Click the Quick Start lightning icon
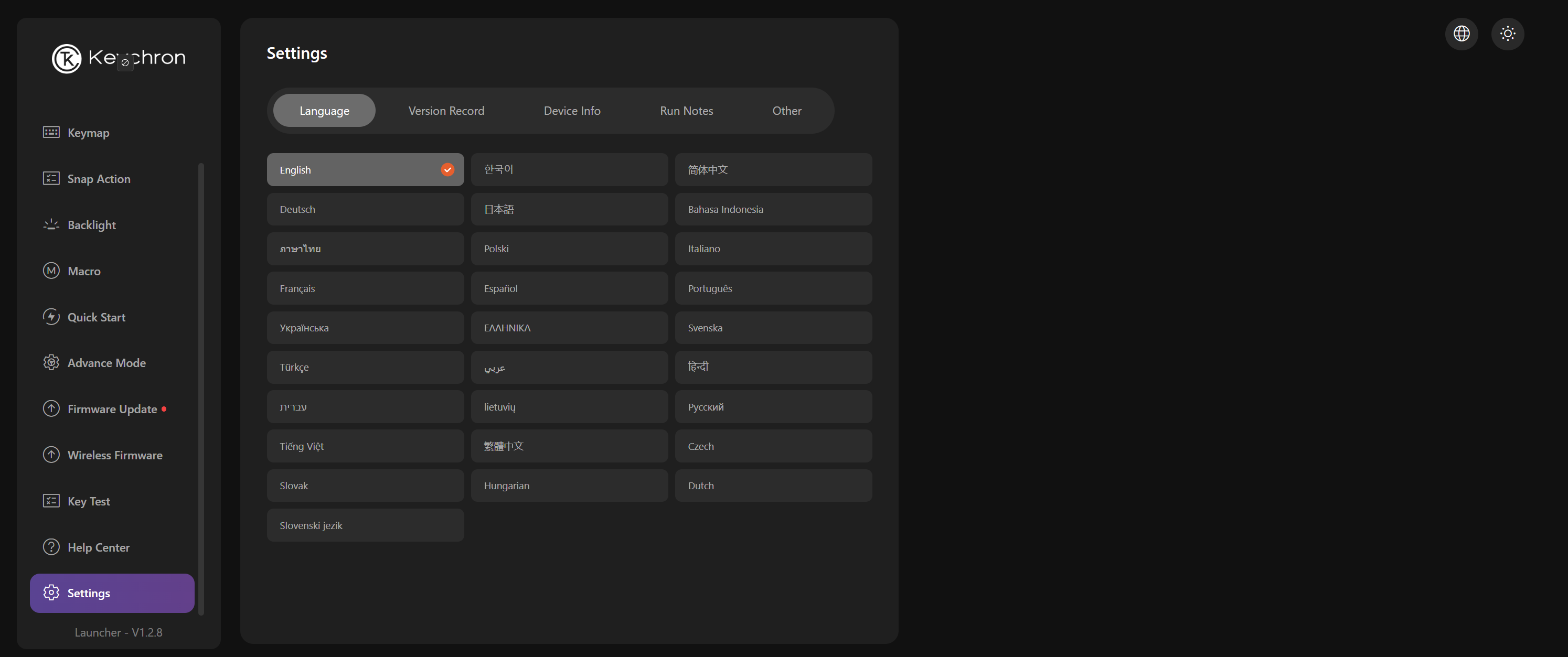 pyautogui.click(x=51, y=316)
